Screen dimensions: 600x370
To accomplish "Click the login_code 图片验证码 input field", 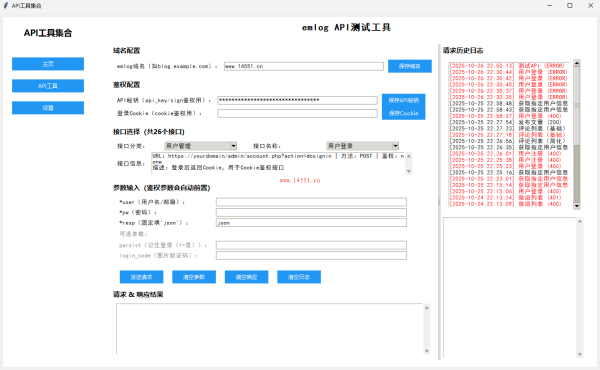I will tap(311, 255).
